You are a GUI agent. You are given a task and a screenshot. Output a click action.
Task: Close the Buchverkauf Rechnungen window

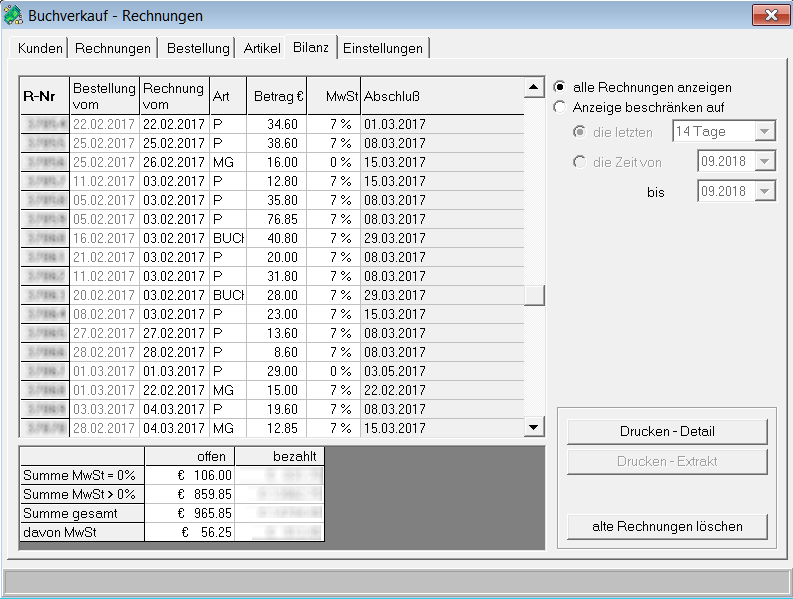769,16
